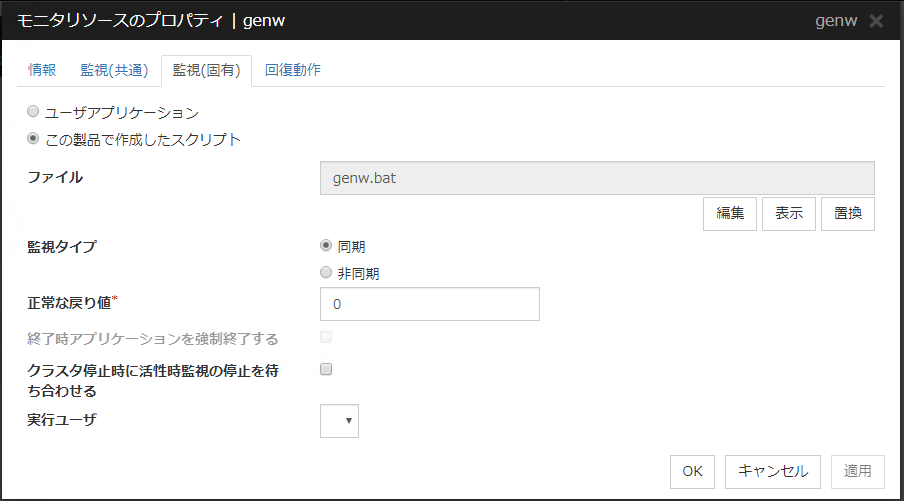This screenshot has width=904, height=501.
Task: Set monitor type to 同期
Action: tap(325, 245)
